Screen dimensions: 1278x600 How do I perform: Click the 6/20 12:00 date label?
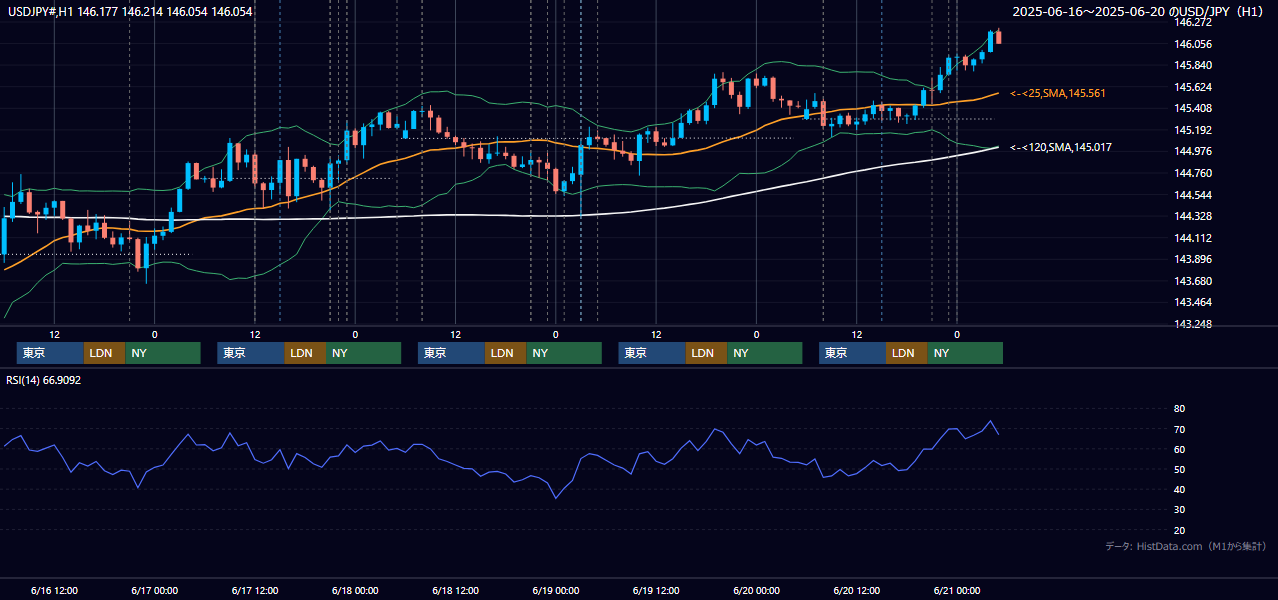pyautogui.click(x=857, y=591)
